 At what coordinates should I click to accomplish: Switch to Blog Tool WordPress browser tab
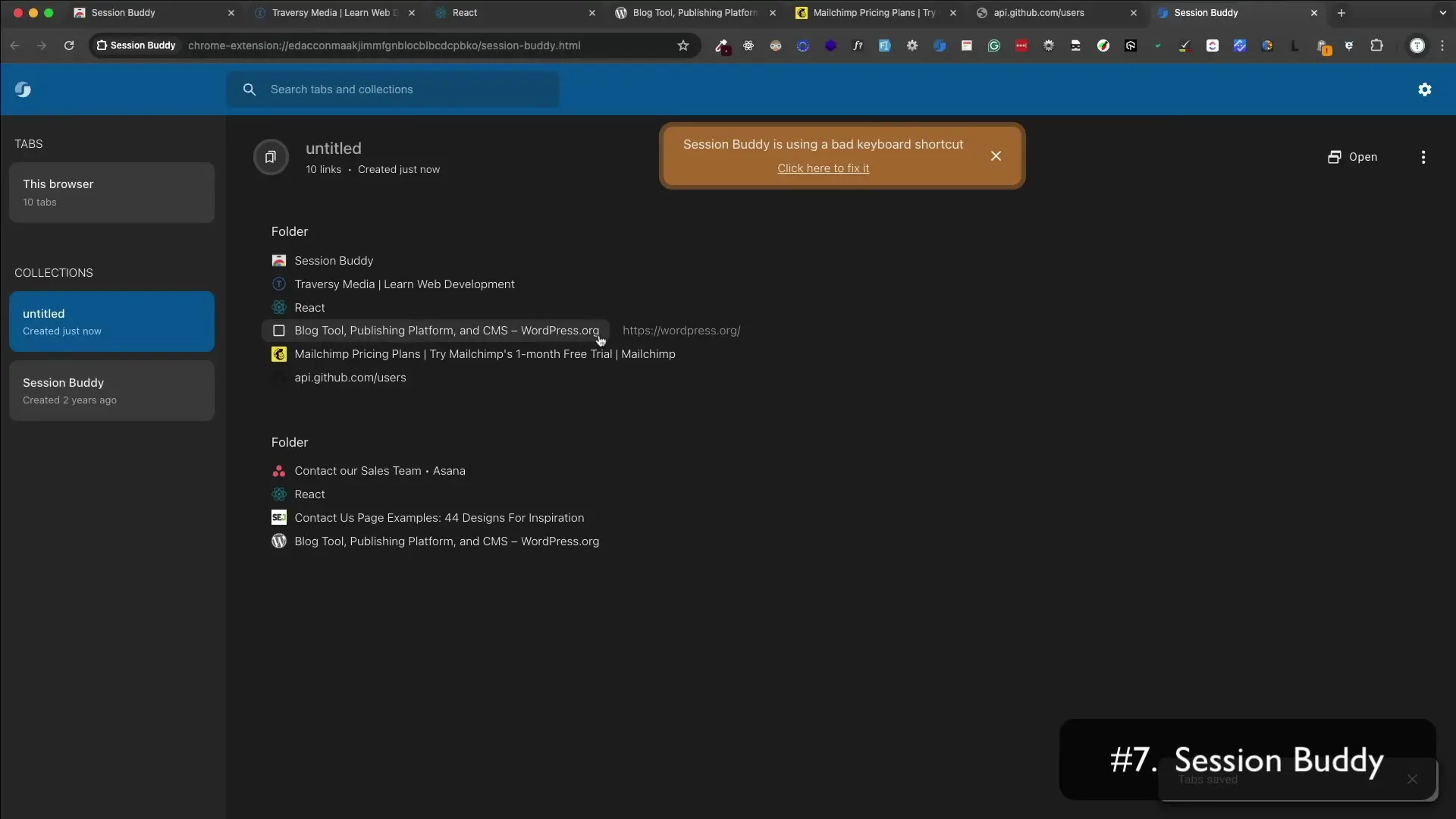click(x=696, y=13)
